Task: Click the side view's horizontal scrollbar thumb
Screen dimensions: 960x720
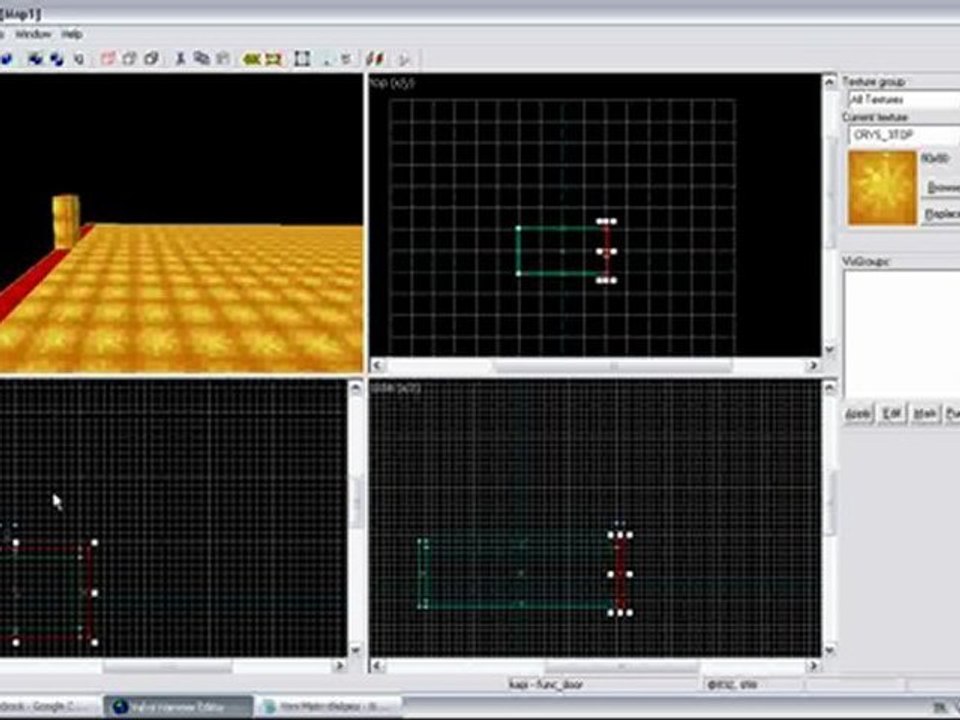Action: 622,666
